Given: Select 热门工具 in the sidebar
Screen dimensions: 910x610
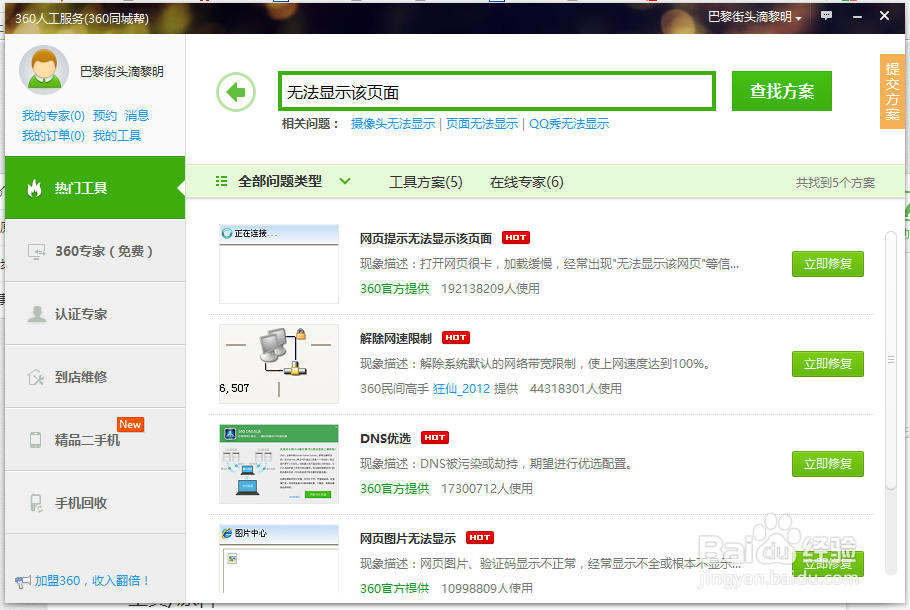Looking at the screenshot, I should [x=95, y=187].
